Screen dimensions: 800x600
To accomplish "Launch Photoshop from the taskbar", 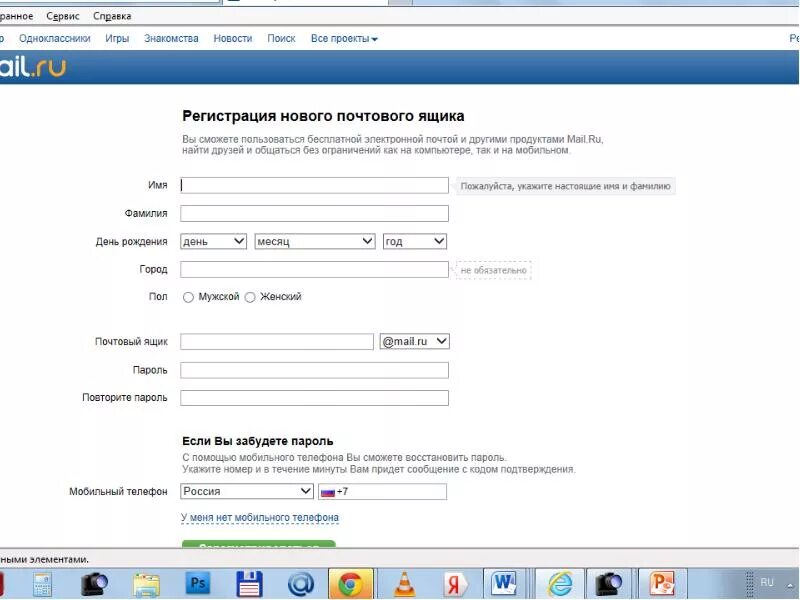I will coord(198,584).
